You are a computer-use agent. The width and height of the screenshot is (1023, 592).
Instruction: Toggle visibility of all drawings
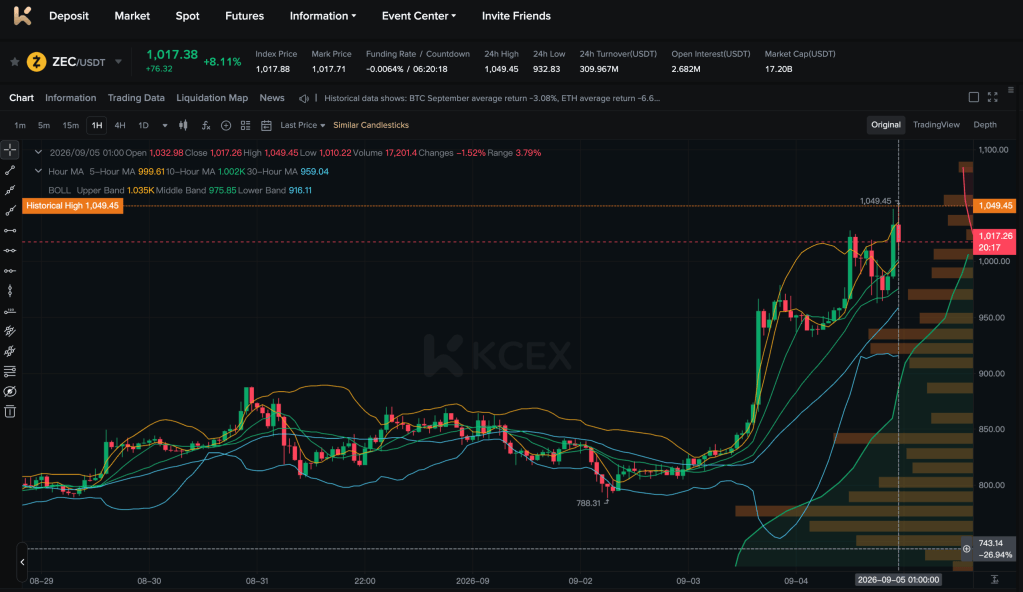point(10,392)
